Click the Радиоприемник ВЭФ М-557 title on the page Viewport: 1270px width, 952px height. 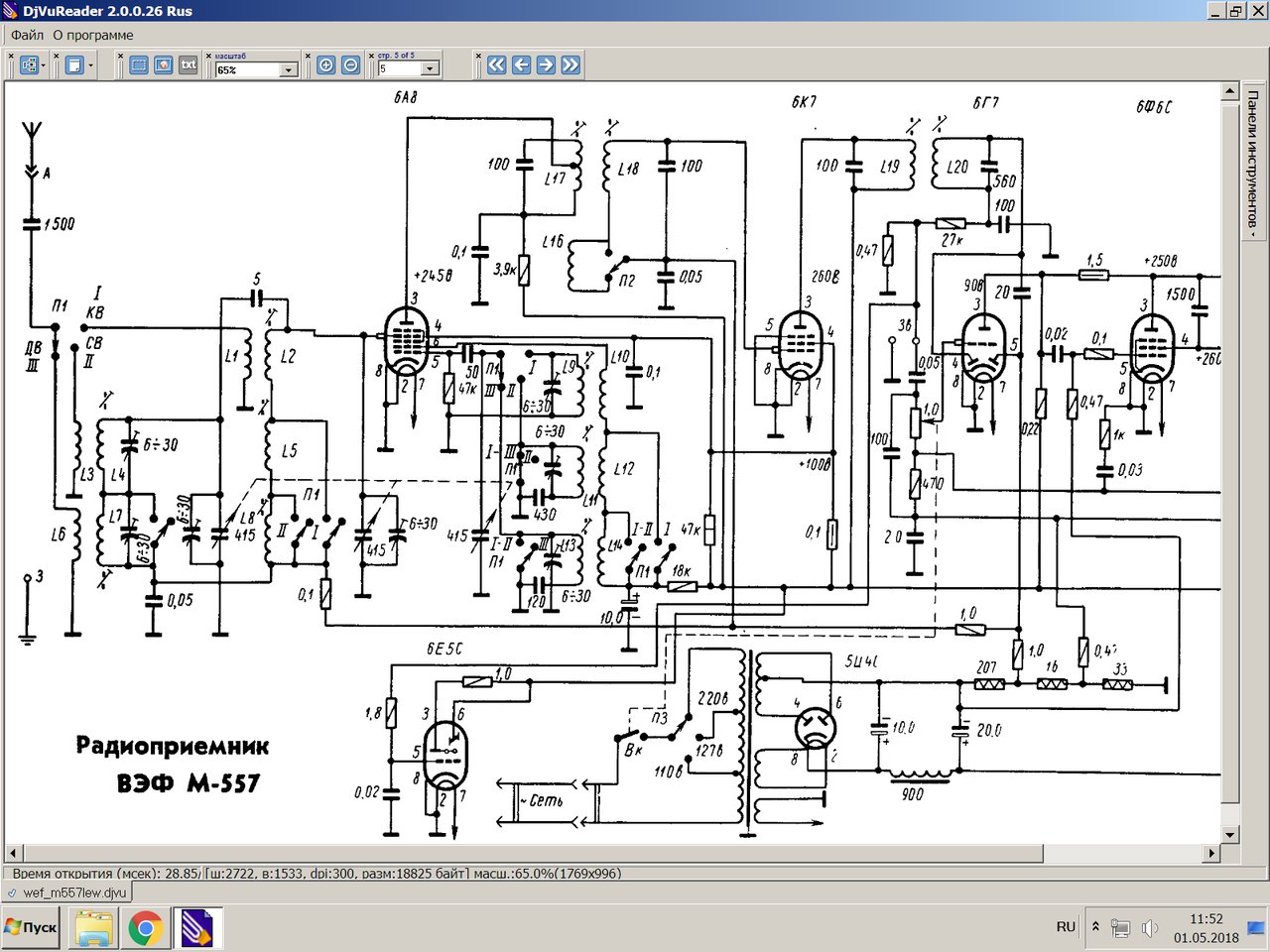174,765
